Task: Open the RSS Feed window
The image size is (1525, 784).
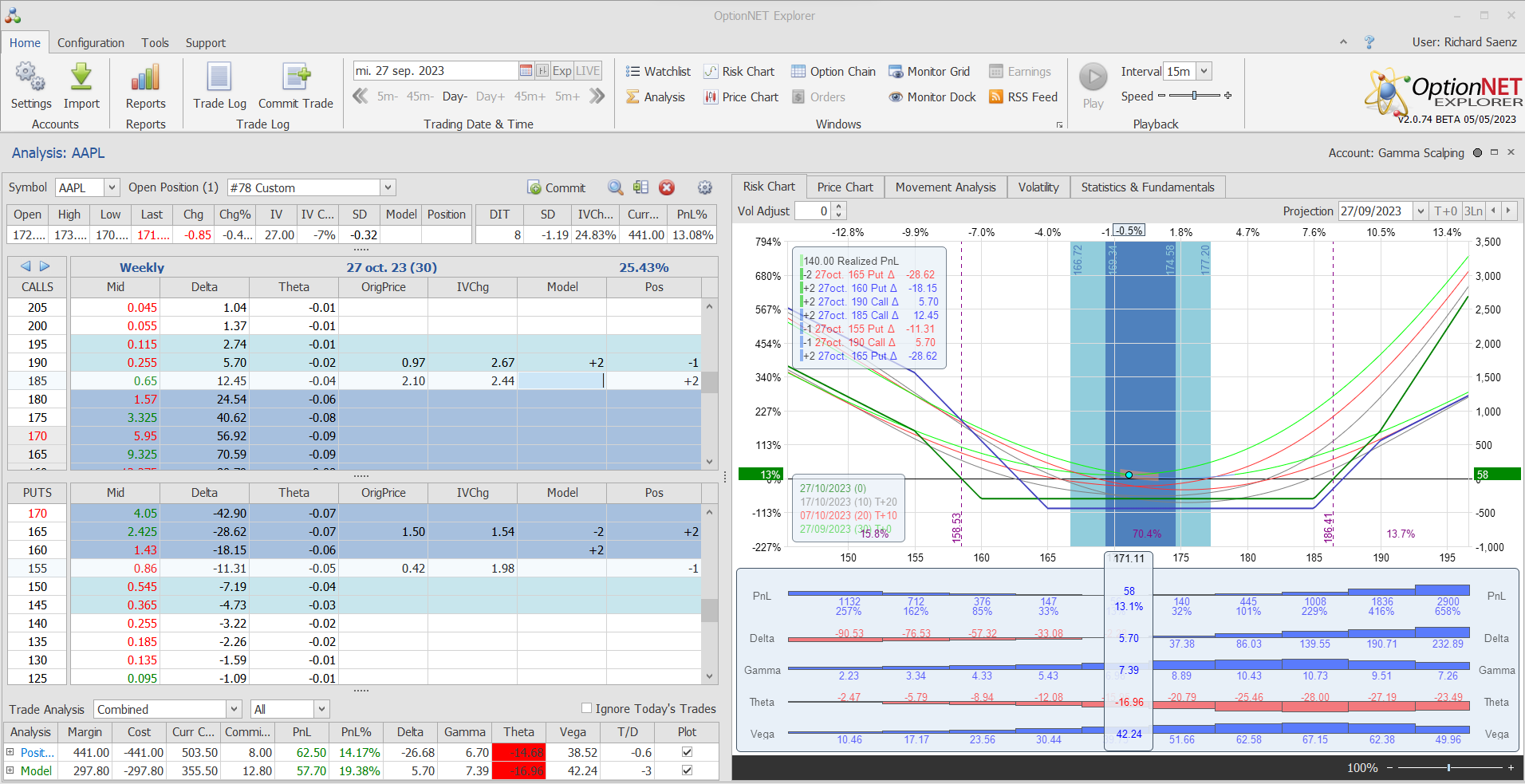Action: (x=1023, y=97)
